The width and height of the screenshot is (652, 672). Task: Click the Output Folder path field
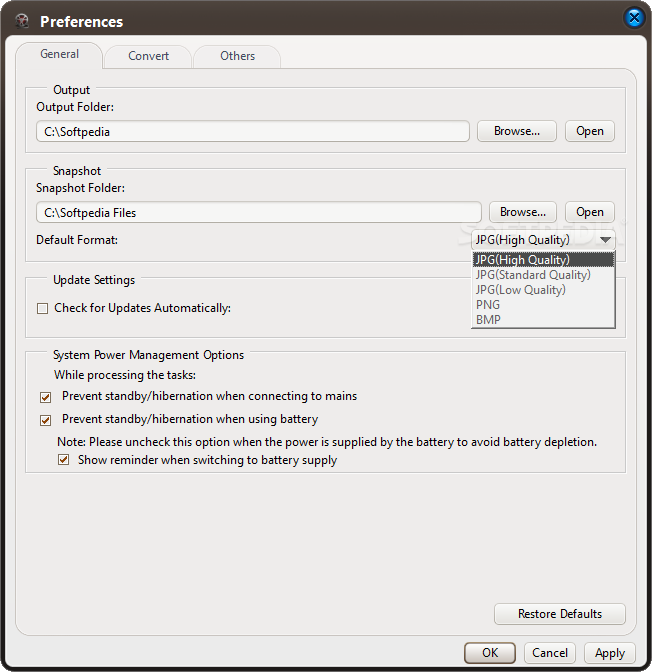click(252, 131)
